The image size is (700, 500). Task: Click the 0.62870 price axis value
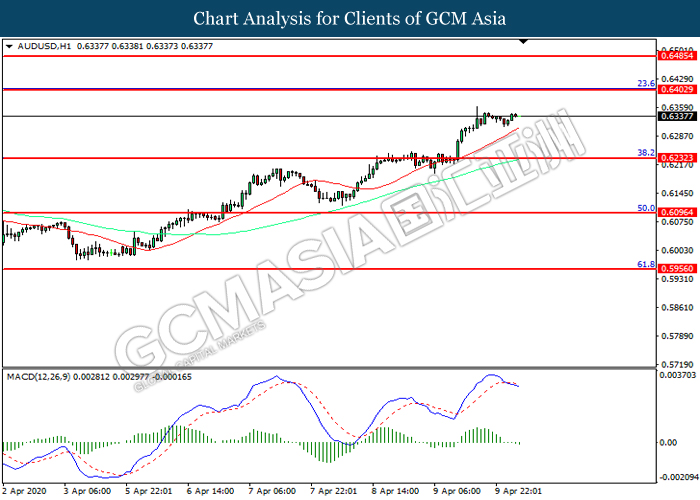pos(677,136)
